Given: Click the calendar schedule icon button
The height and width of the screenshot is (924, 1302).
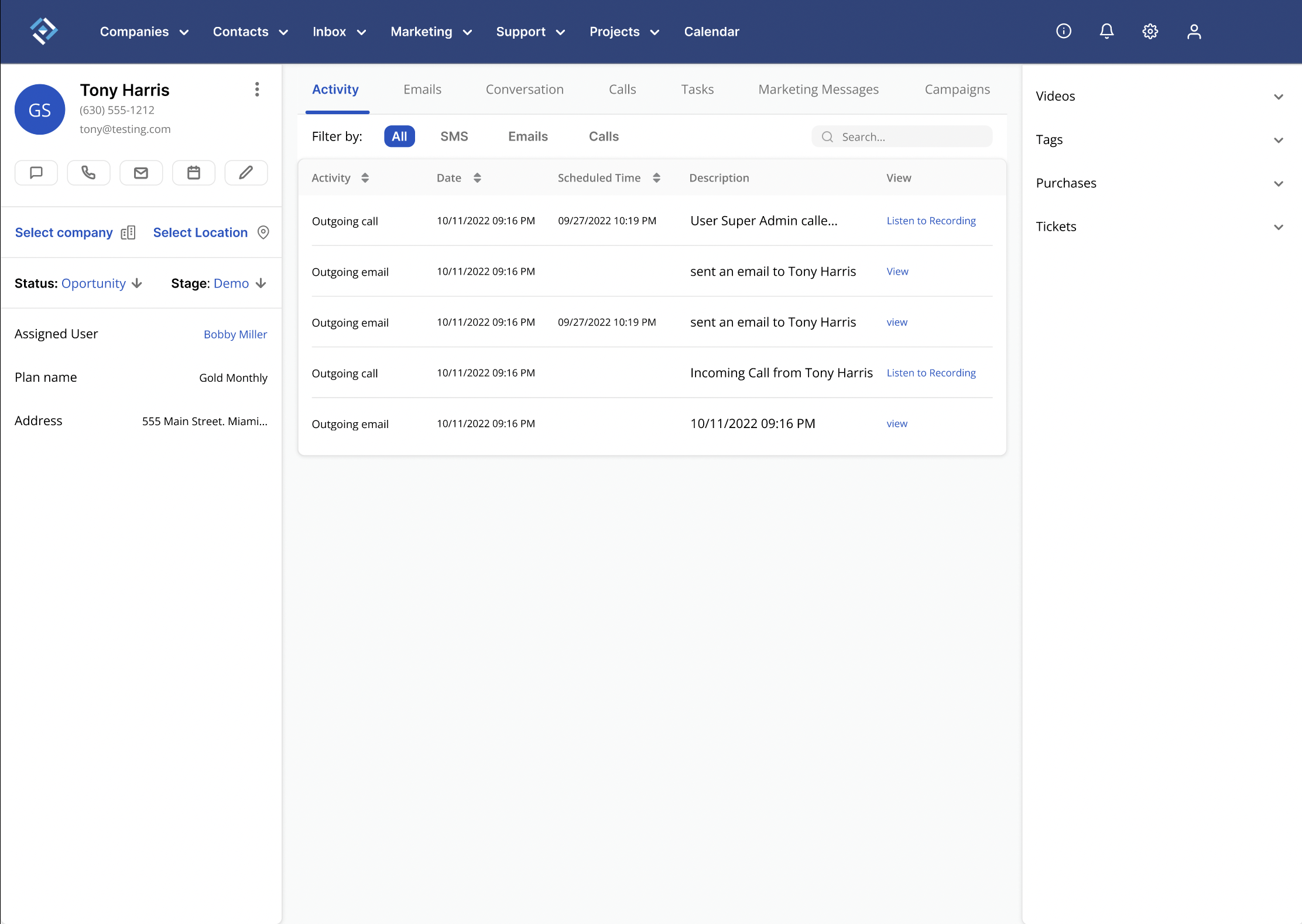Looking at the screenshot, I should point(194,173).
